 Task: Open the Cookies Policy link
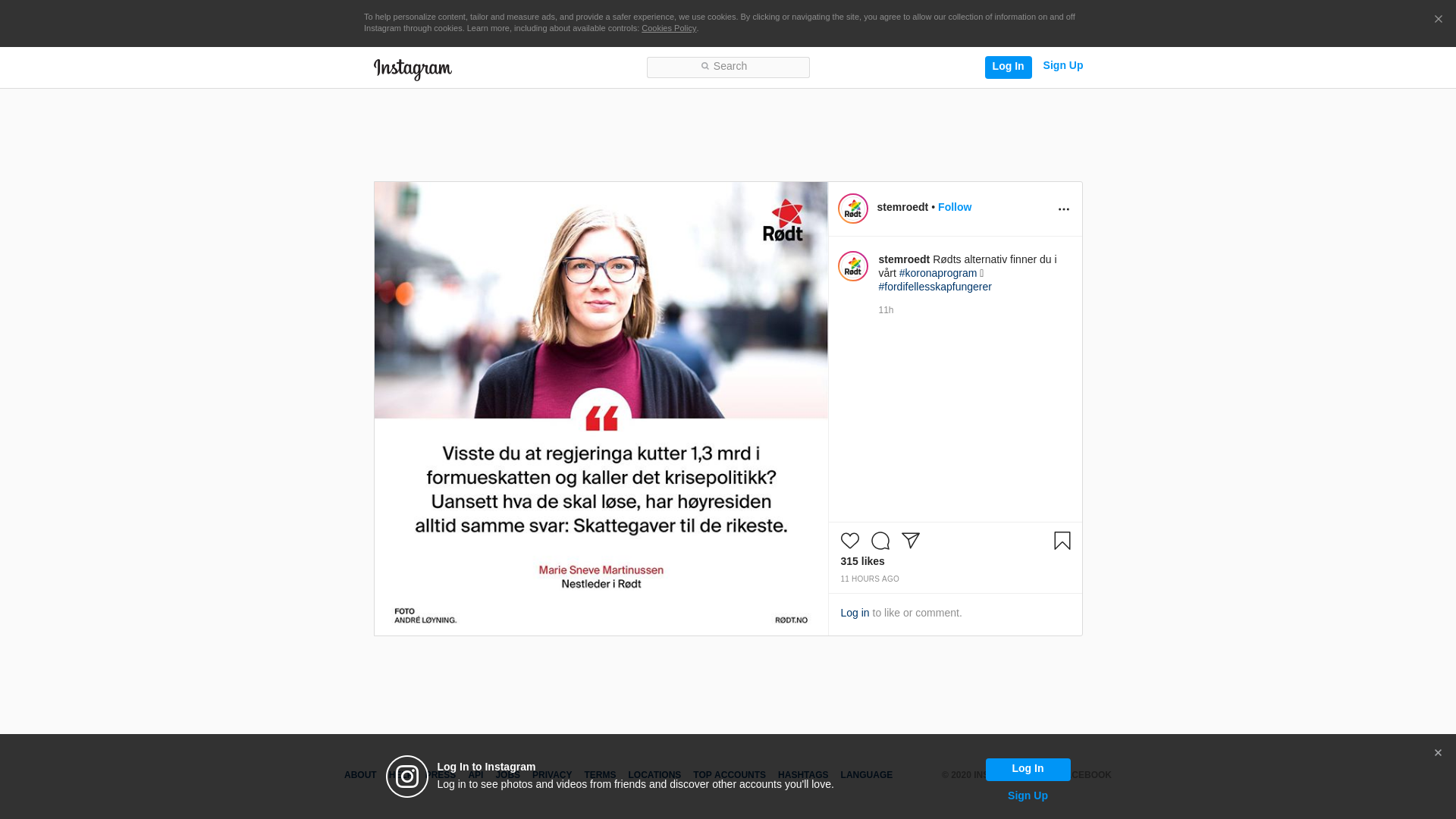click(x=668, y=28)
